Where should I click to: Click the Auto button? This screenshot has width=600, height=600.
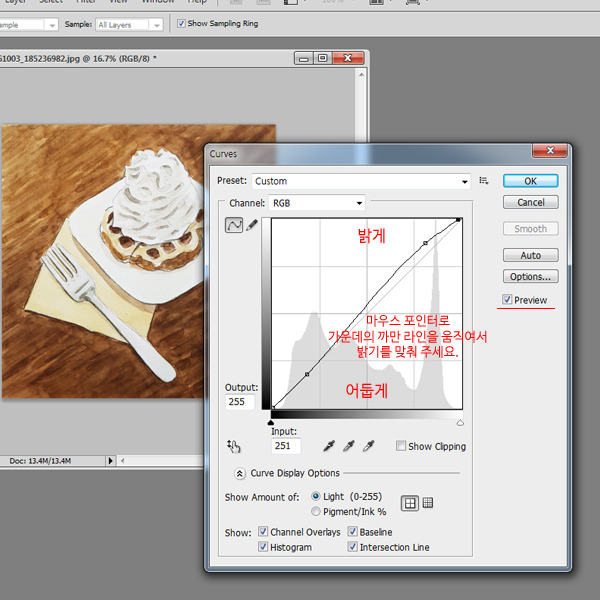pos(530,255)
